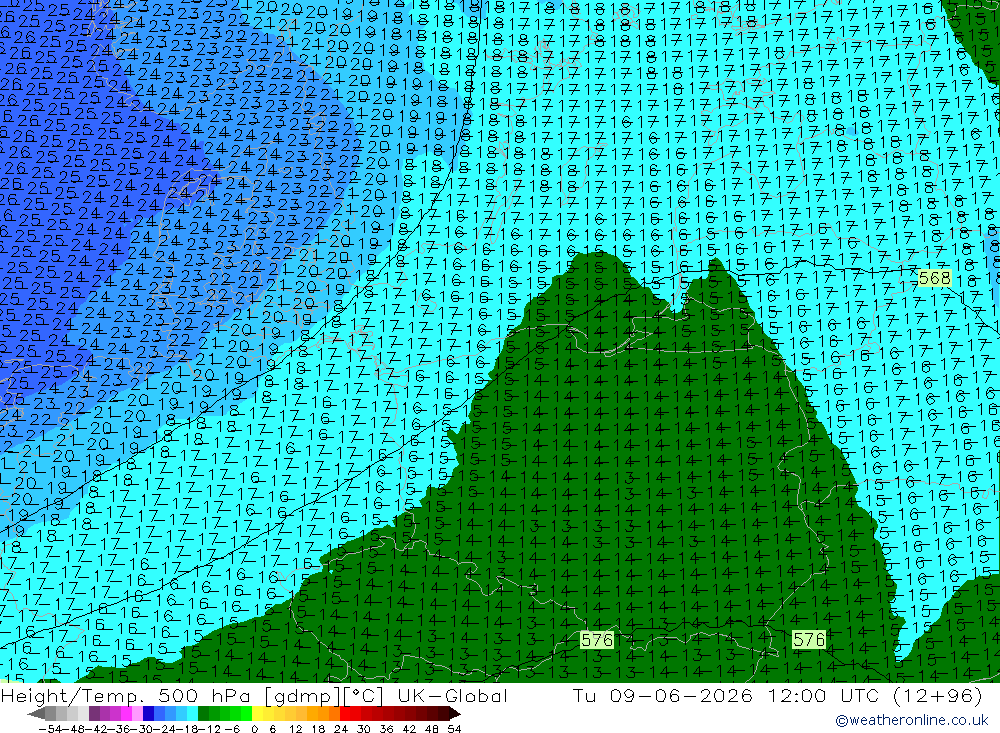
Task: Click the '12:00 UTC' time text
Action: point(824,695)
